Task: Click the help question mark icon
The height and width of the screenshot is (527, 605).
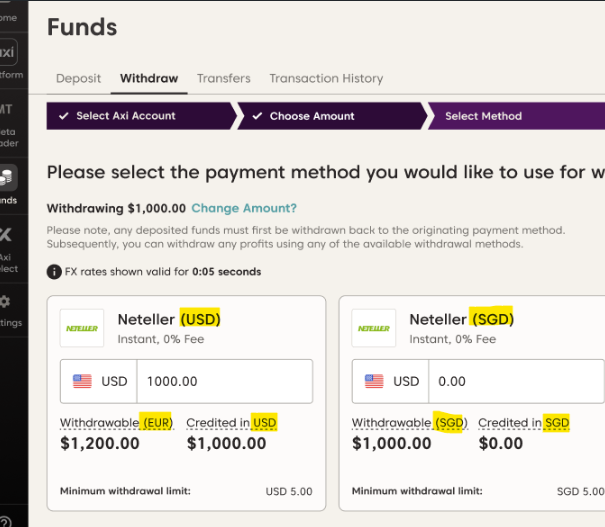Action: [5, 520]
